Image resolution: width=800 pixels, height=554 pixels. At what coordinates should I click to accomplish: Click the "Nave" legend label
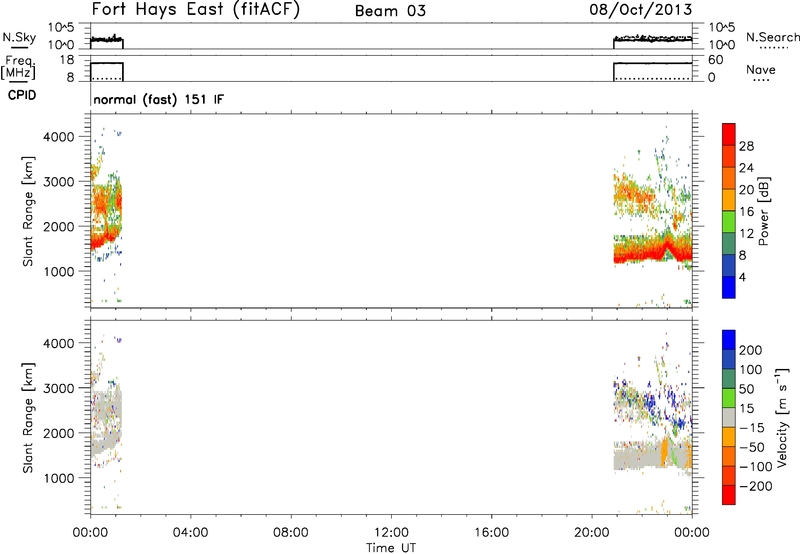coord(761,70)
